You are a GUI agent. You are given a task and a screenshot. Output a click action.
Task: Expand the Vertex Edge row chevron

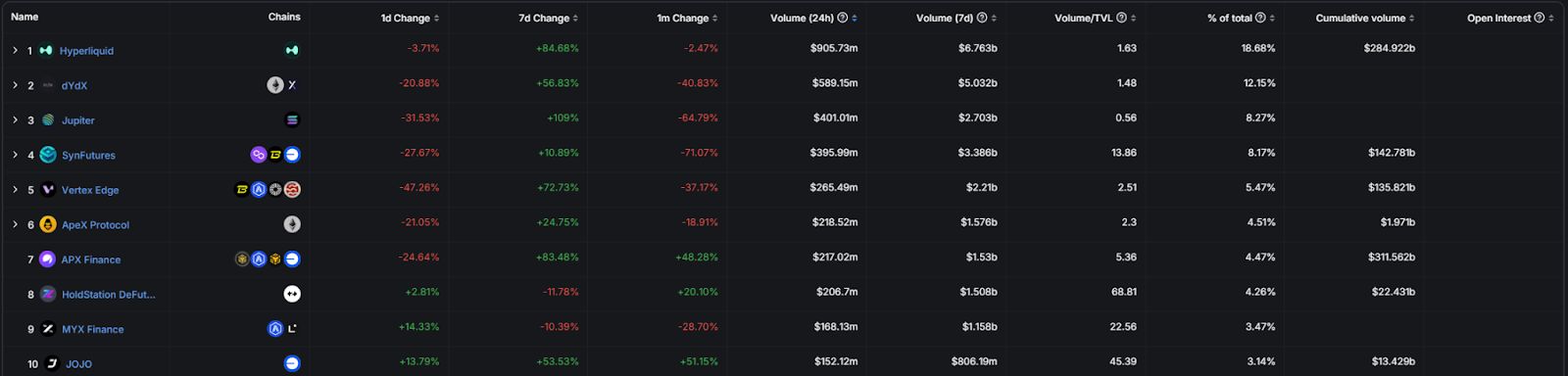click(15, 190)
